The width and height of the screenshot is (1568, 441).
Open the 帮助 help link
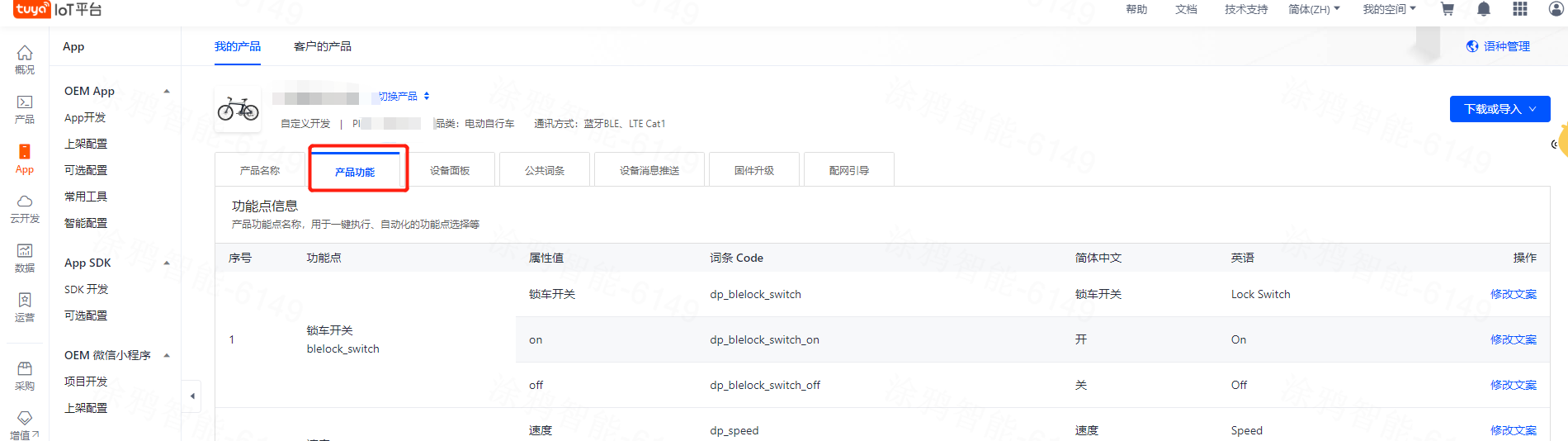pyautogui.click(x=1136, y=9)
